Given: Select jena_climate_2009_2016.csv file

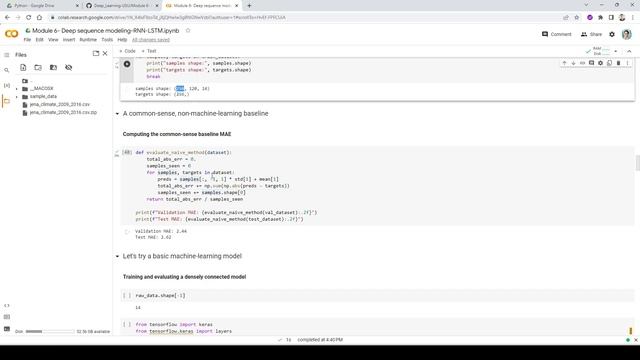Looking at the screenshot, I should [x=60, y=104].
